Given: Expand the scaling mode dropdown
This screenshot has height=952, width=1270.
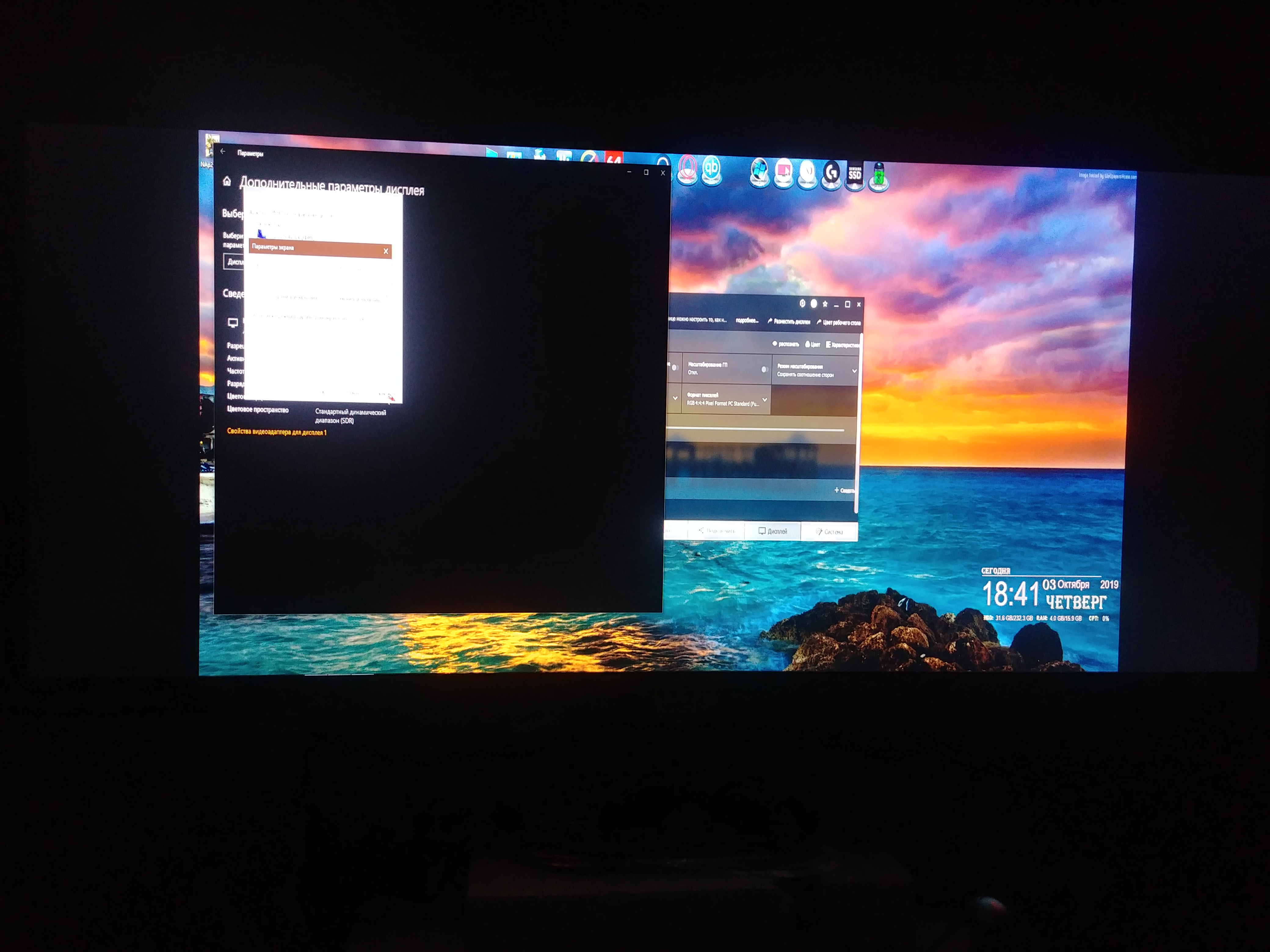Looking at the screenshot, I should pos(854,371).
